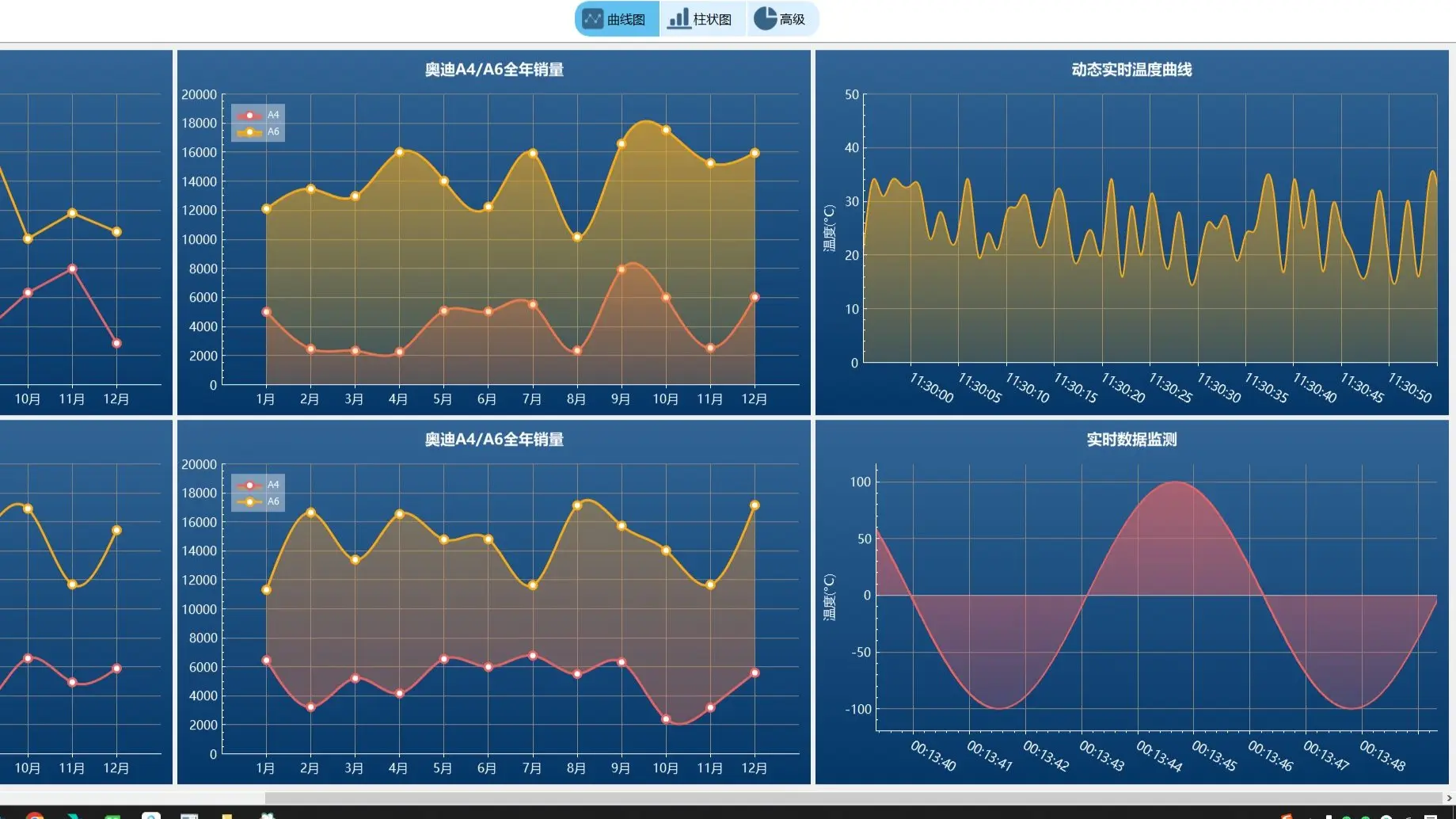Screen dimensions: 1456x819
Task: Click lower chart A6 point for 8月
Action: pyautogui.click(x=577, y=505)
